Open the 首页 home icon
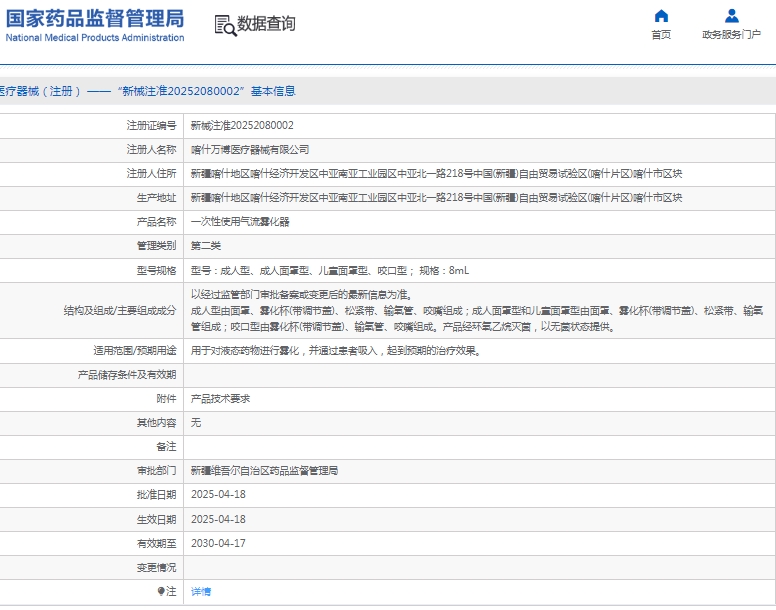Screen dimensions: 776x610 coord(661,16)
